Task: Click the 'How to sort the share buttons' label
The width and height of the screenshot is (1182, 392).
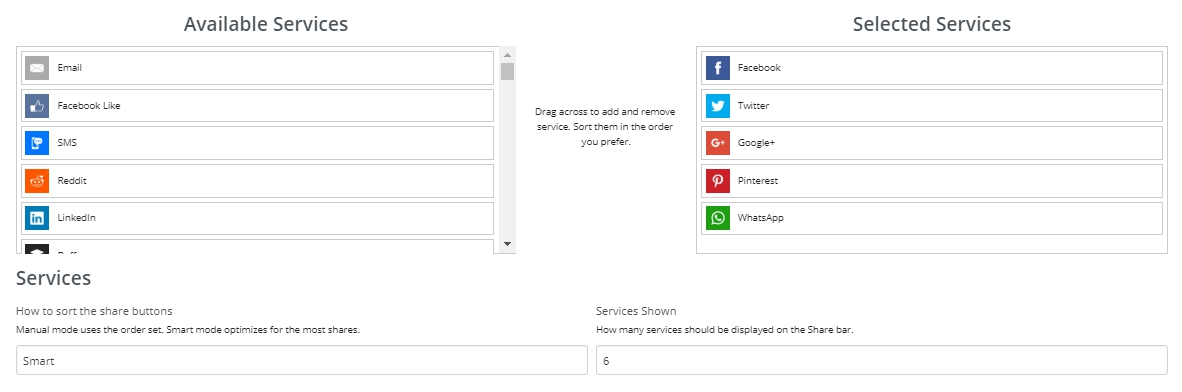Action: pos(94,311)
